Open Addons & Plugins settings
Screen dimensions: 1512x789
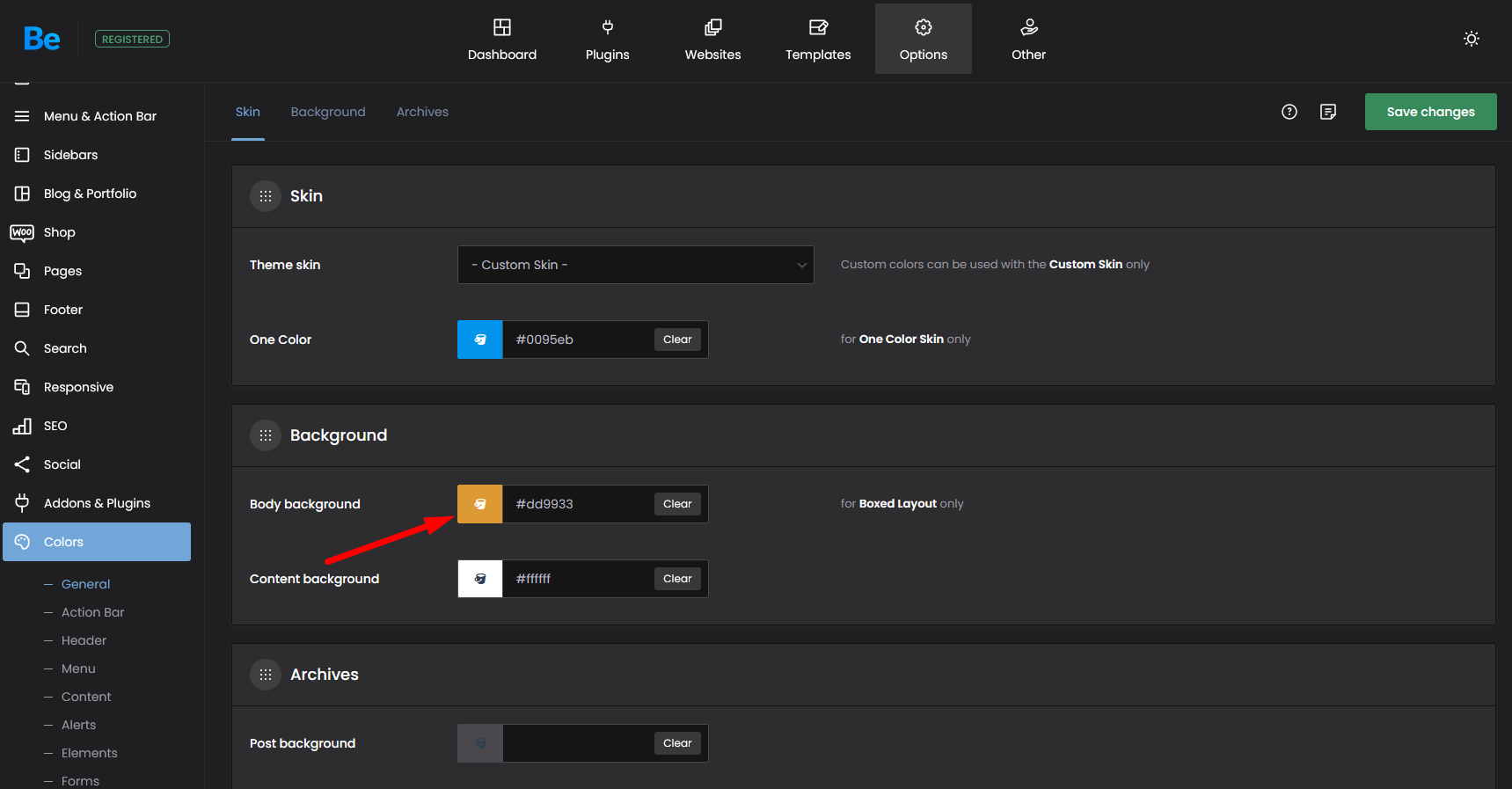coord(97,503)
